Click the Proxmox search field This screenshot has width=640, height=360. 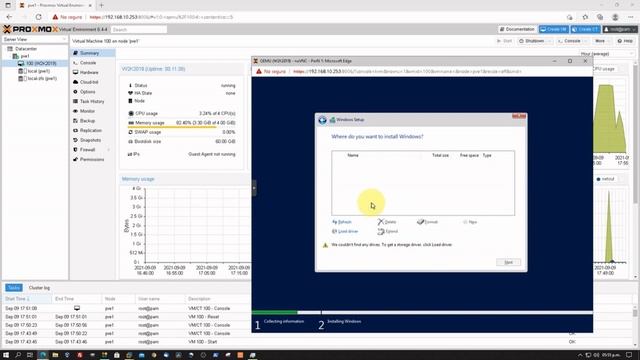(x=139, y=29)
